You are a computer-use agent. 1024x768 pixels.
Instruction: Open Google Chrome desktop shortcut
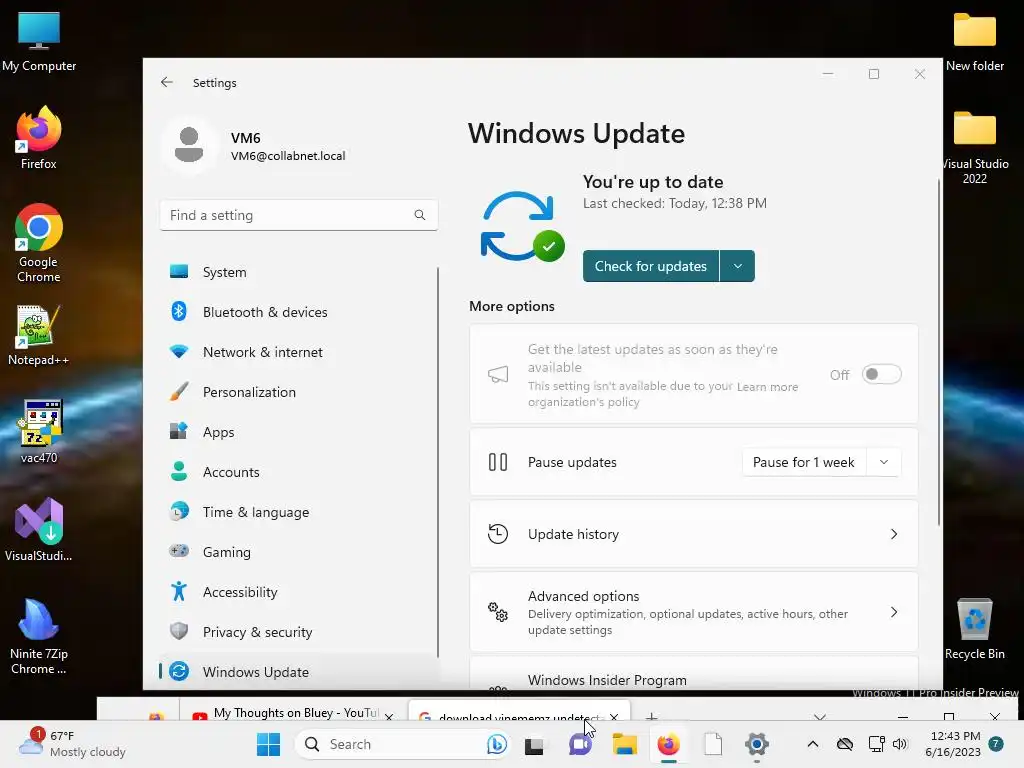tap(39, 243)
